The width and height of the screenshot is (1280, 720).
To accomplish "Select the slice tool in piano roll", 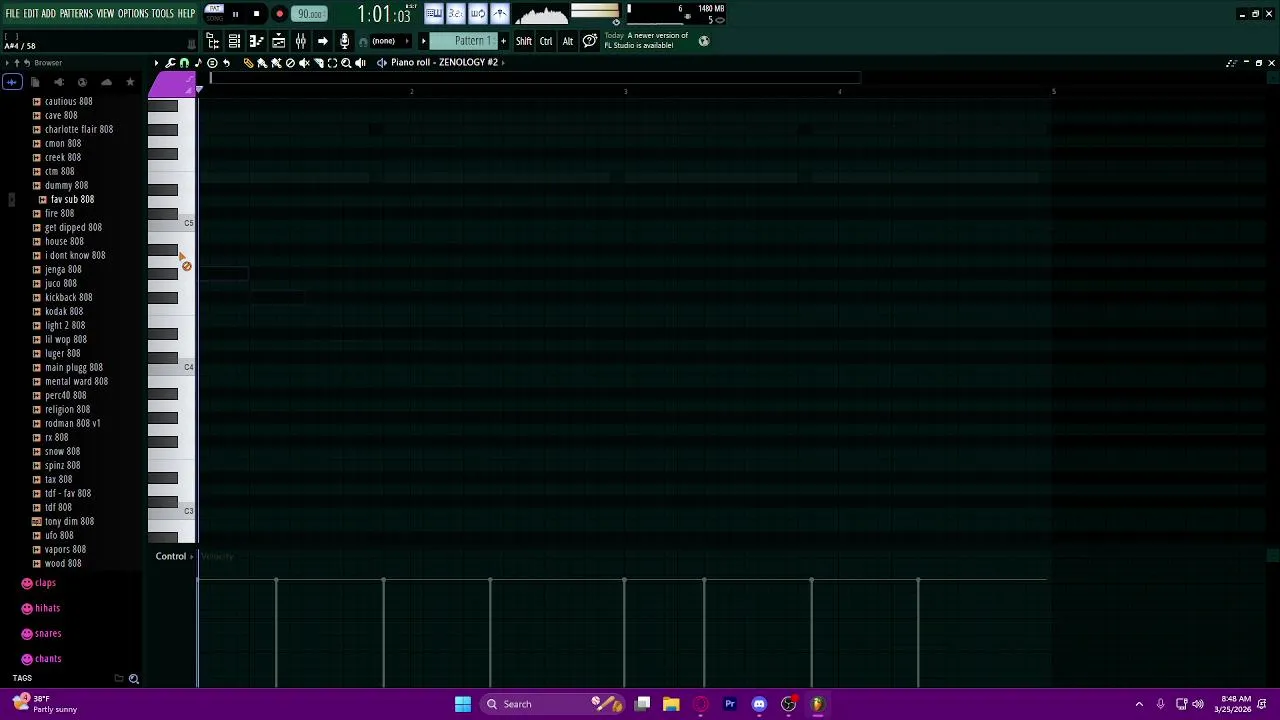I will [319, 62].
